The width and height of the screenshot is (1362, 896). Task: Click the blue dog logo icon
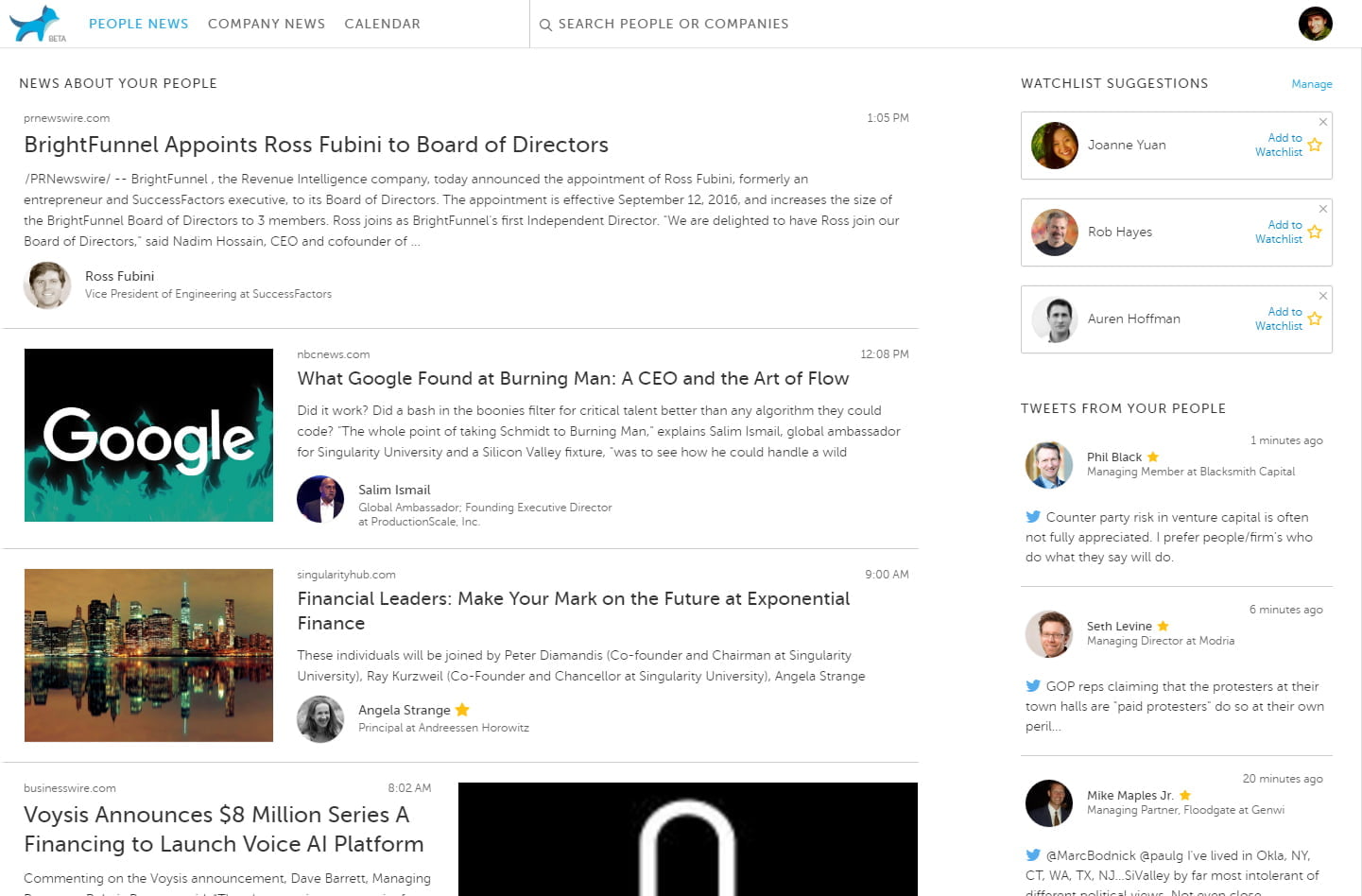35,23
